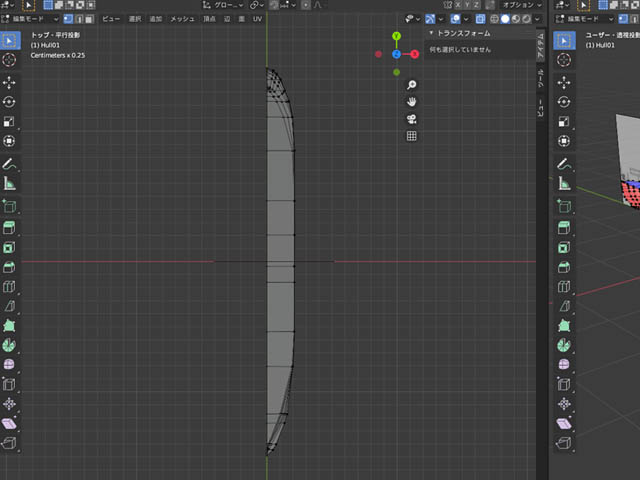This screenshot has height=480, width=640.
Task: Switch to the ツール sidebar tab
Action: click(540, 78)
